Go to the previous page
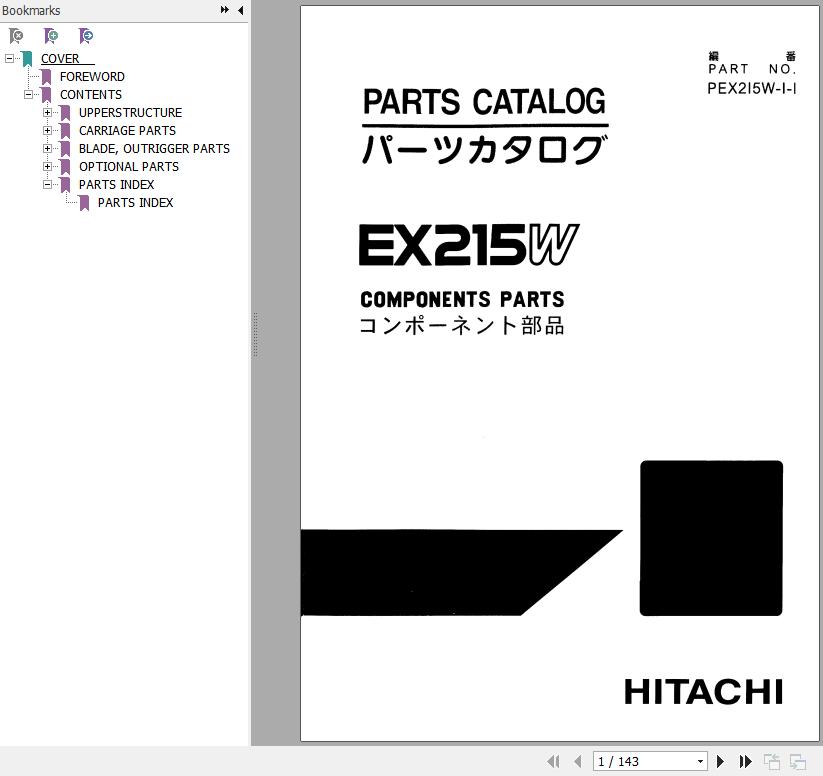The width and height of the screenshot is (823, 776). pos(577,762)
